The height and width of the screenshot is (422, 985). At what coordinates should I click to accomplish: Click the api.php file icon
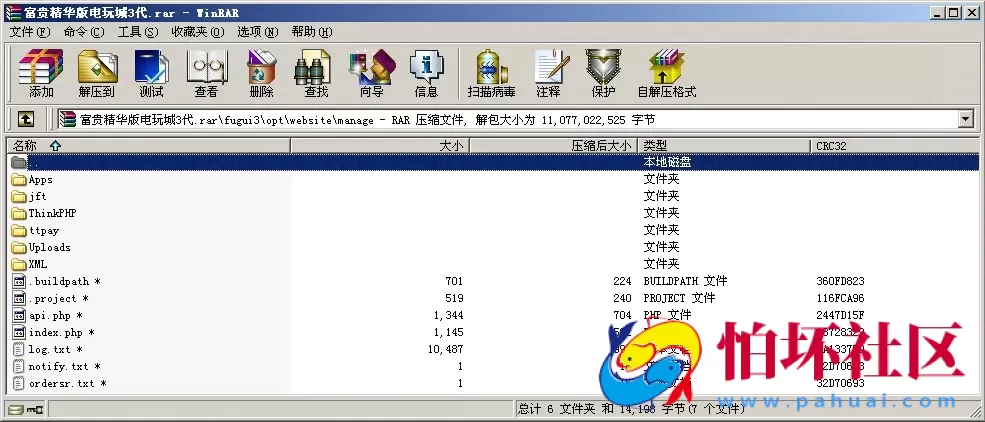click(19, 315)
